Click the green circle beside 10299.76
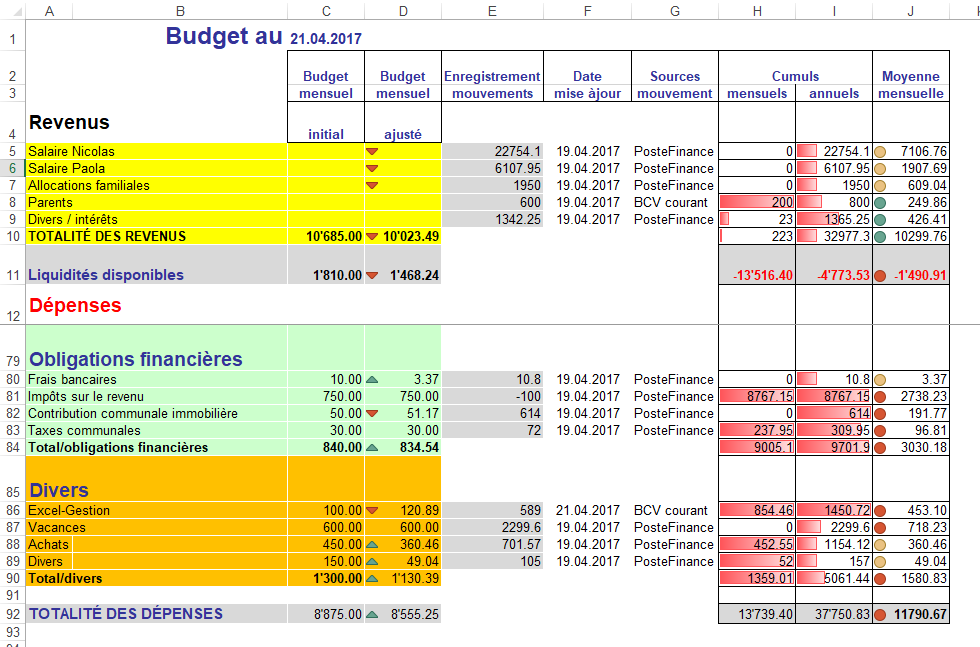 click(x=880, y=236)
